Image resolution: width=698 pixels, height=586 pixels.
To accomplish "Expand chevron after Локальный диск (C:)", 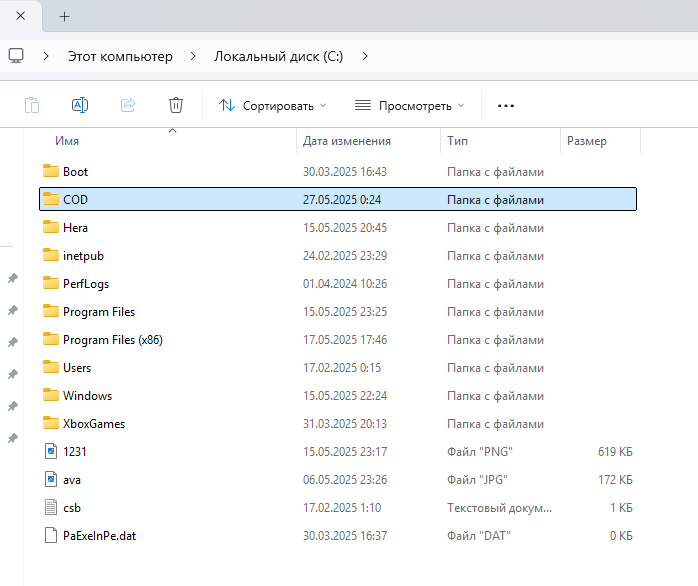I will pos(365,56).
